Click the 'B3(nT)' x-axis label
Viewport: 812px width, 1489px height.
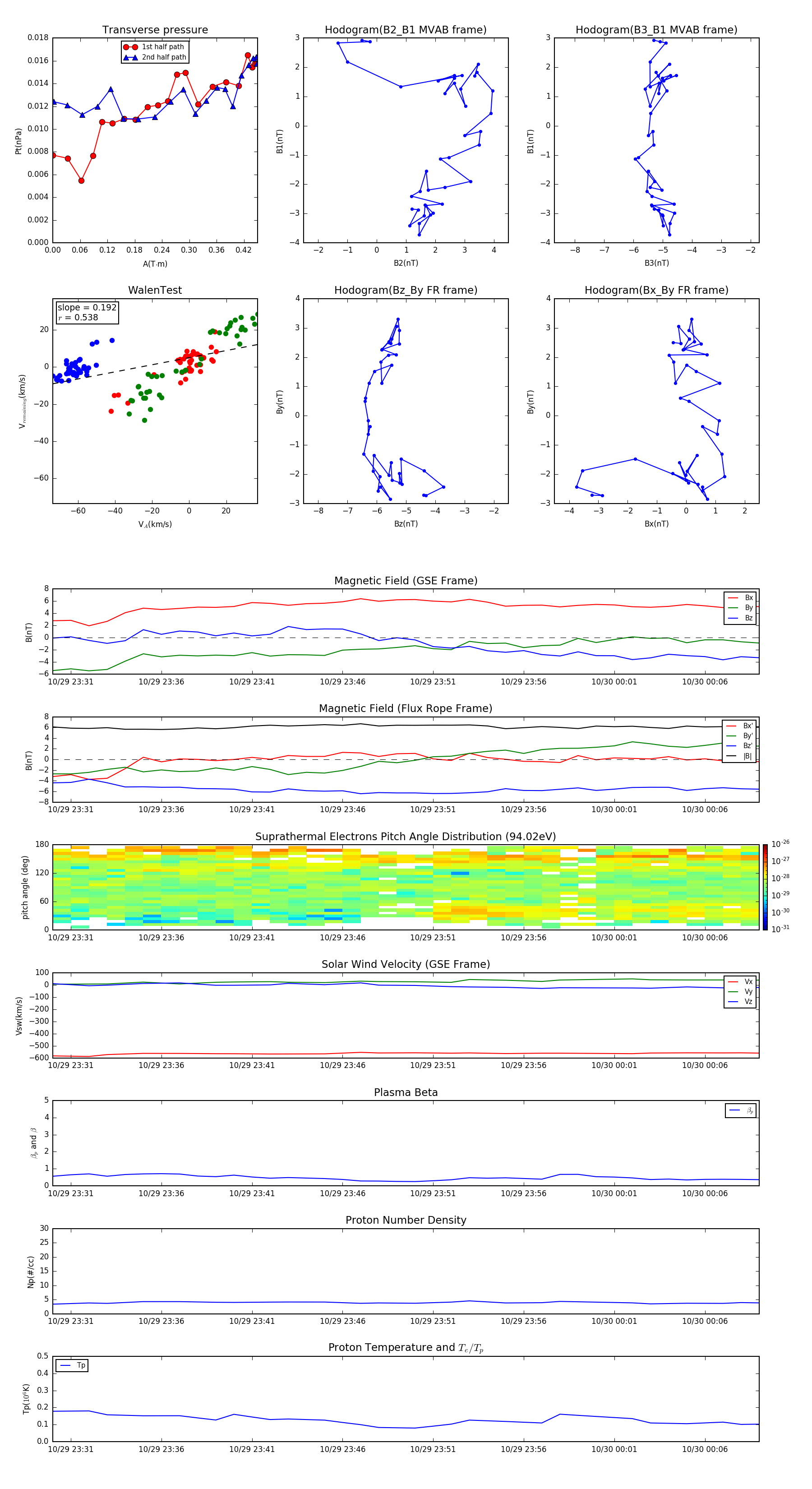[656, 263]
